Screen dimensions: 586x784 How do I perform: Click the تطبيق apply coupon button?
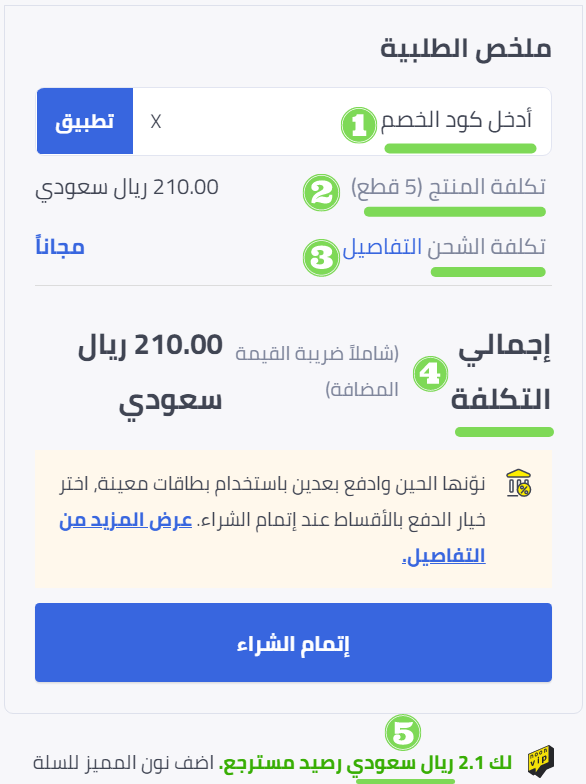pos(85,122)
